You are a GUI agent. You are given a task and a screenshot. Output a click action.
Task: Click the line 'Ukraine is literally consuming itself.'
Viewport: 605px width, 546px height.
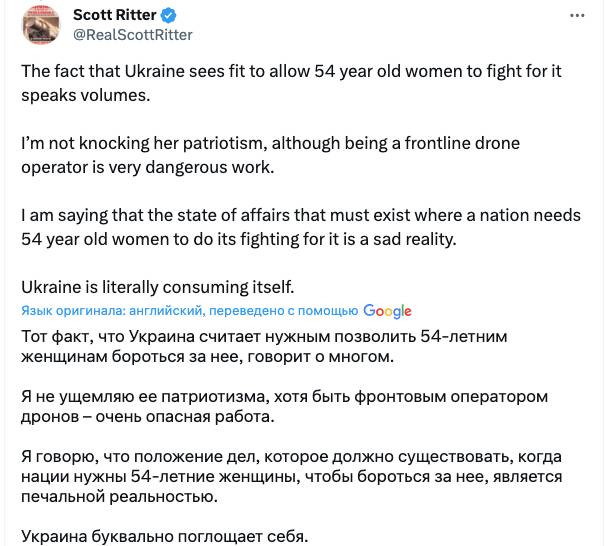click(157, 287)
